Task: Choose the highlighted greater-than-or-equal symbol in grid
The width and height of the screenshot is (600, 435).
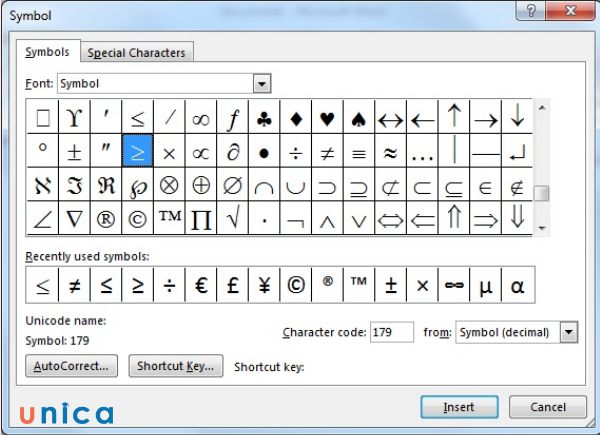Action: (x=137, y=151)
